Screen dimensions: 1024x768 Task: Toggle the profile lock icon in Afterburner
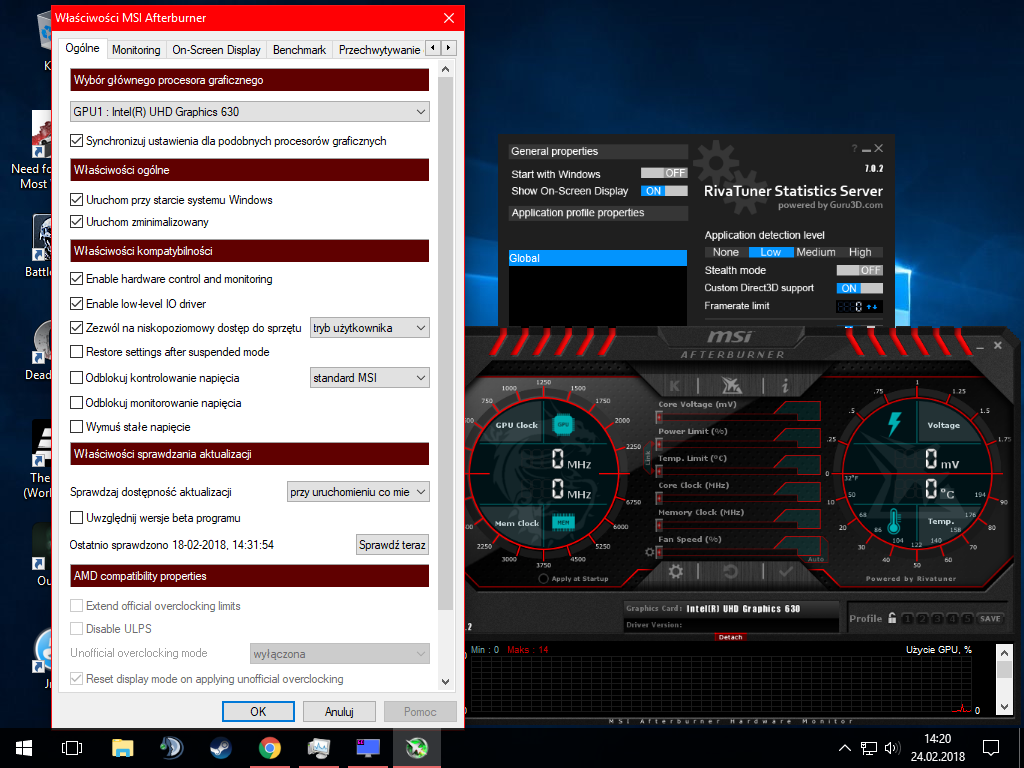892,618
